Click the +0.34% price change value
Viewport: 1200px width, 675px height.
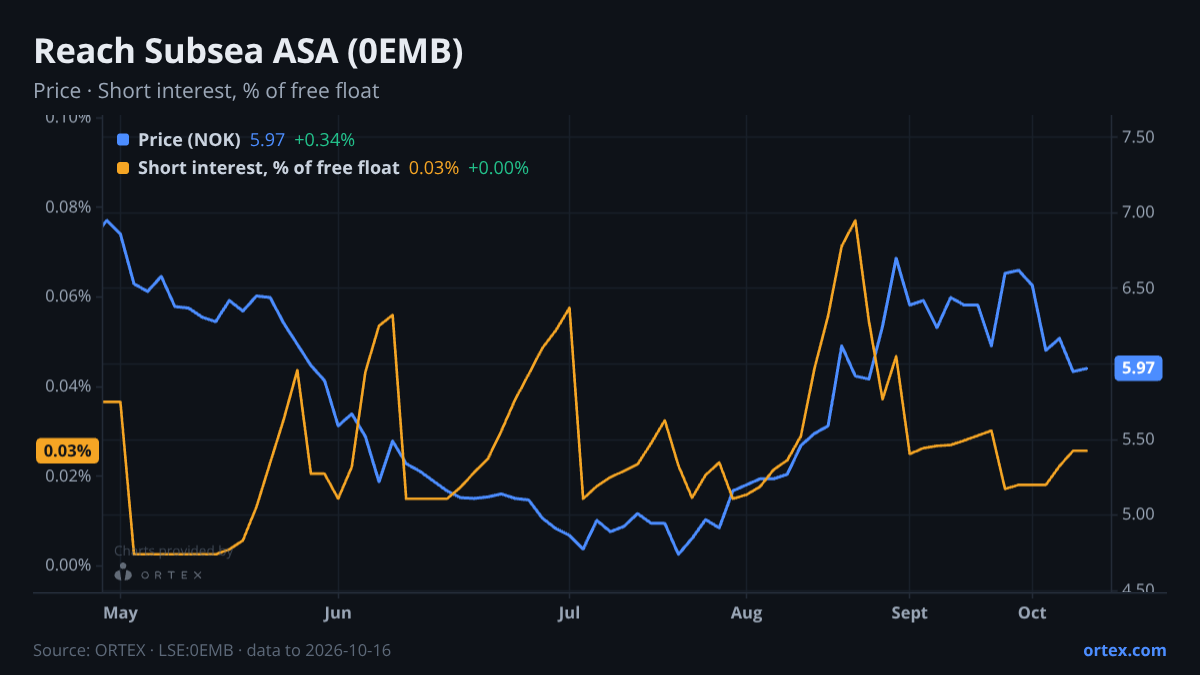pyautogui.click(x=324, y=140)
